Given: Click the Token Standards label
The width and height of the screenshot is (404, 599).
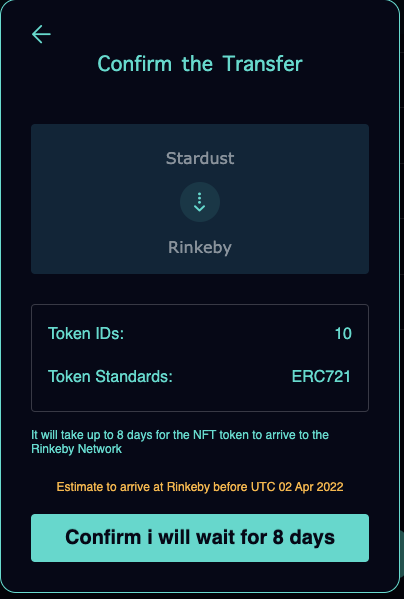Looking at the screenshot, I should click(x=110, y=377).
